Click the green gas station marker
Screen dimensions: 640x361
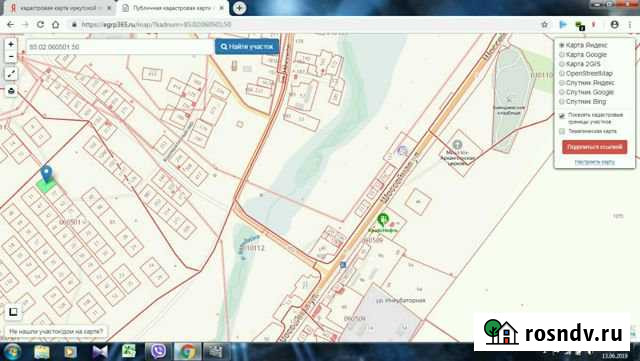point(382,220)
